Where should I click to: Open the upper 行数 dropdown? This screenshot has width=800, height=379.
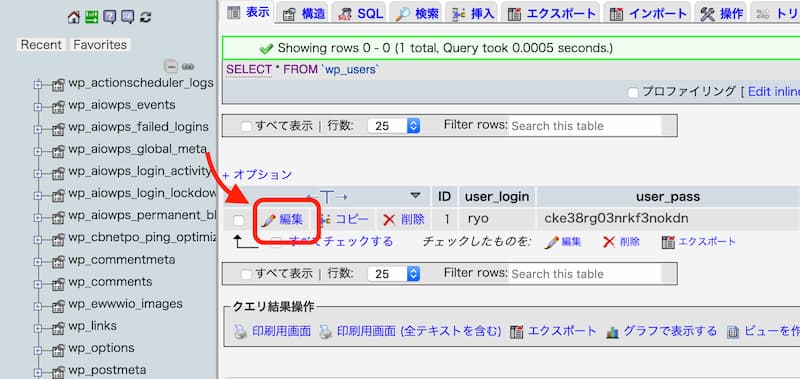click(393, 126)
